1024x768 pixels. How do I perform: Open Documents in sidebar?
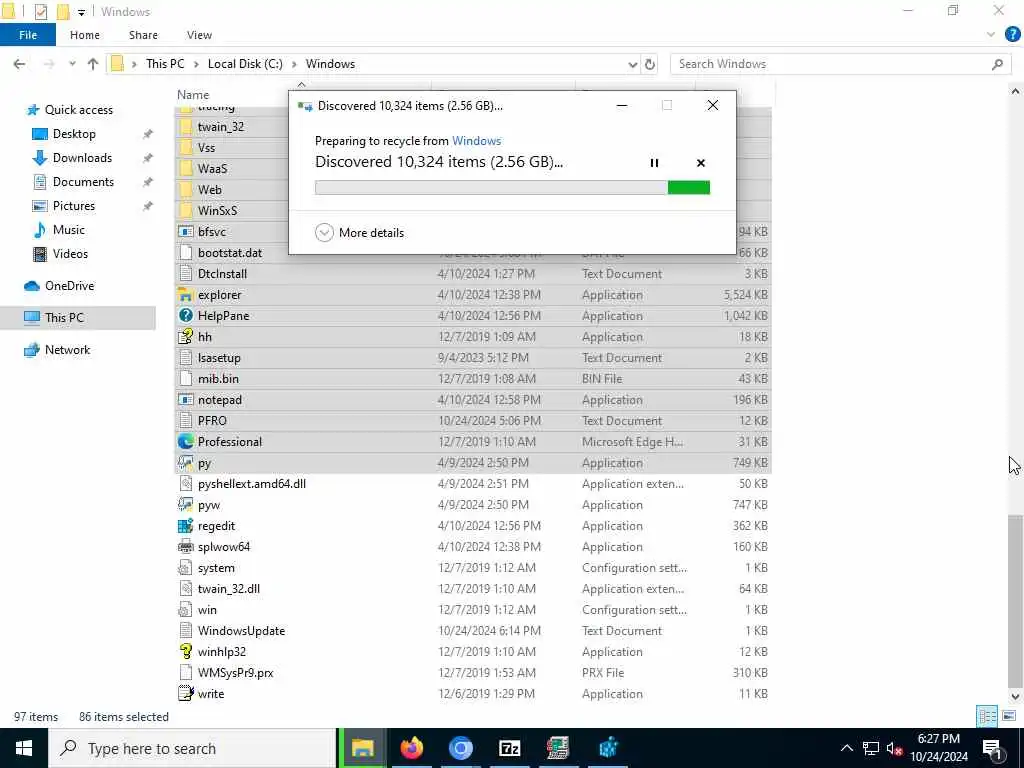pos(83,182)
